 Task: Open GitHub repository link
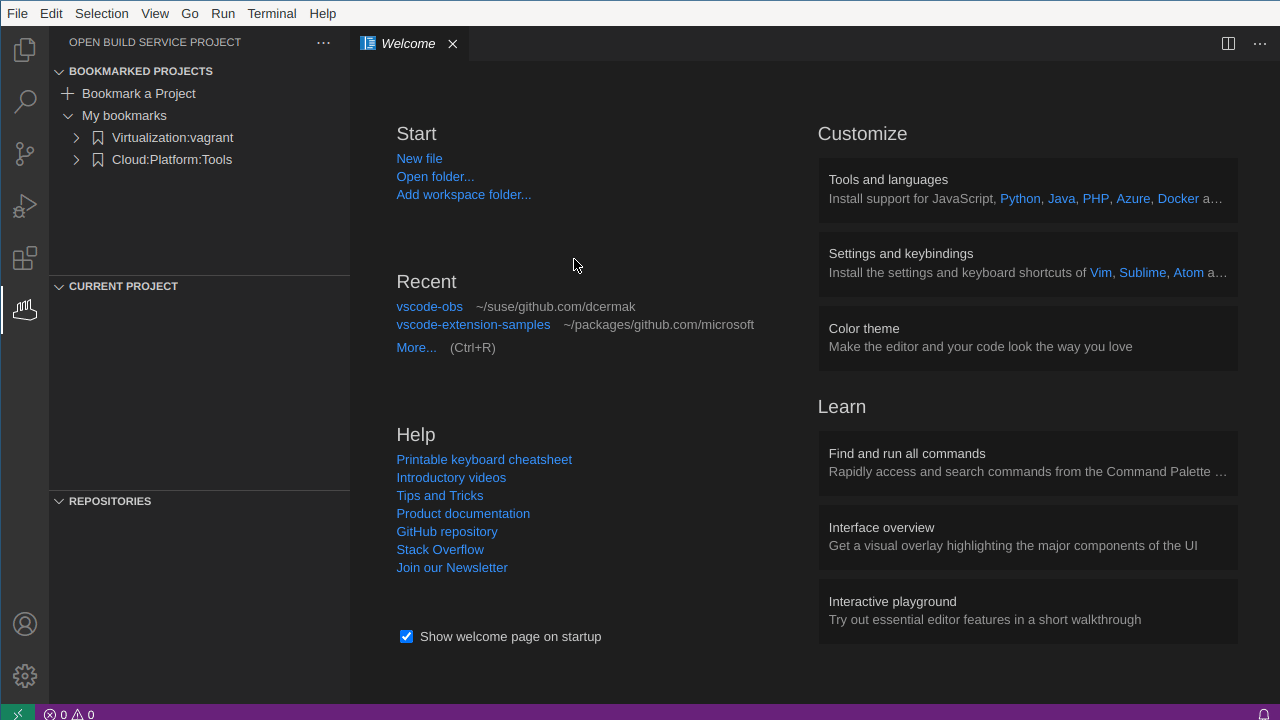447,532
